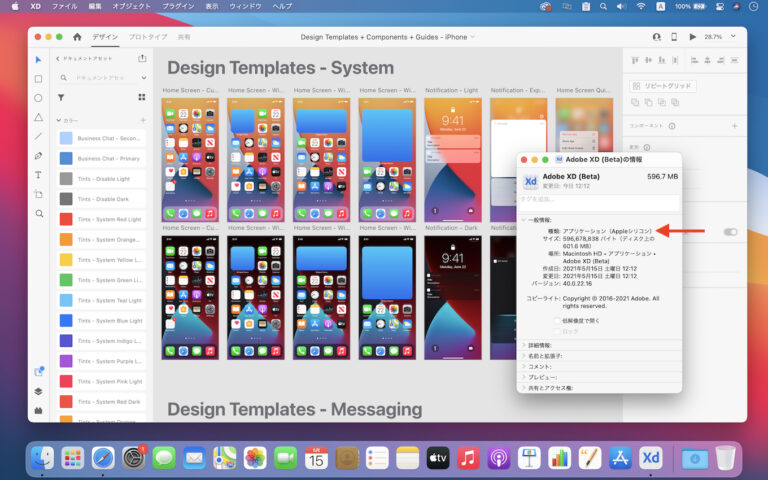Select the Rectangle tool in XD toolbar

38,79
